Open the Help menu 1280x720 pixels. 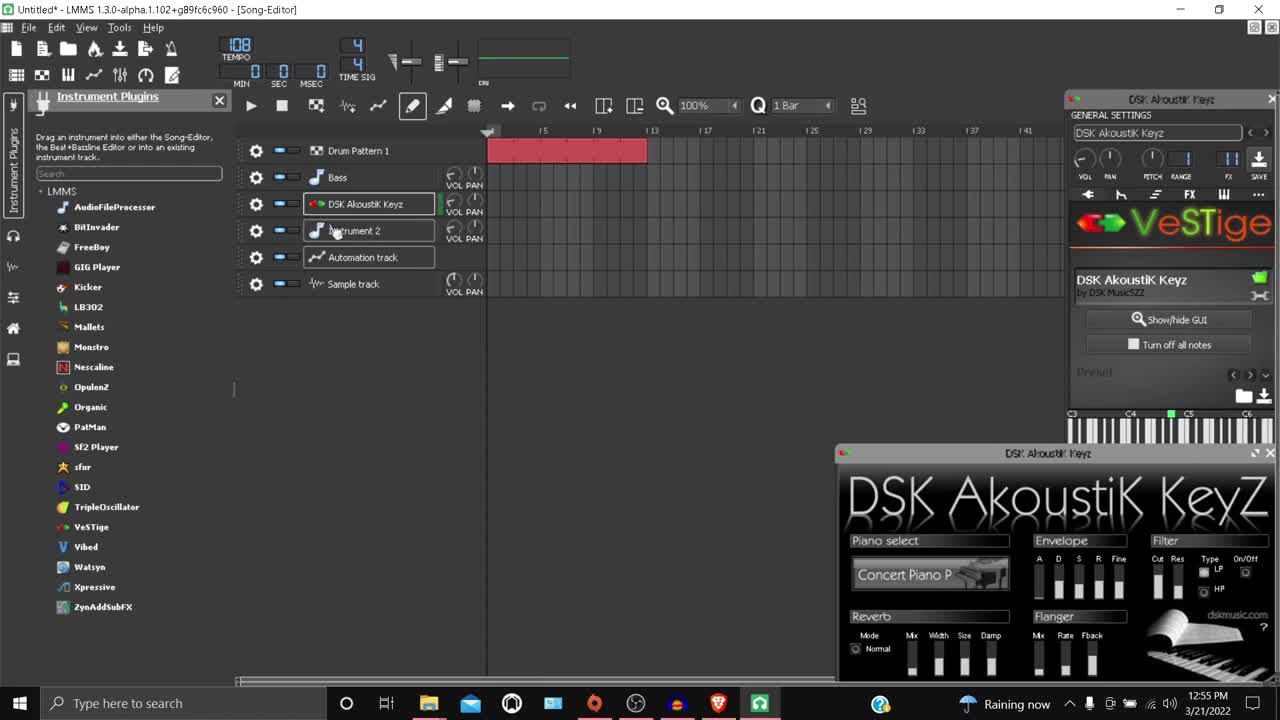point(153,28)
